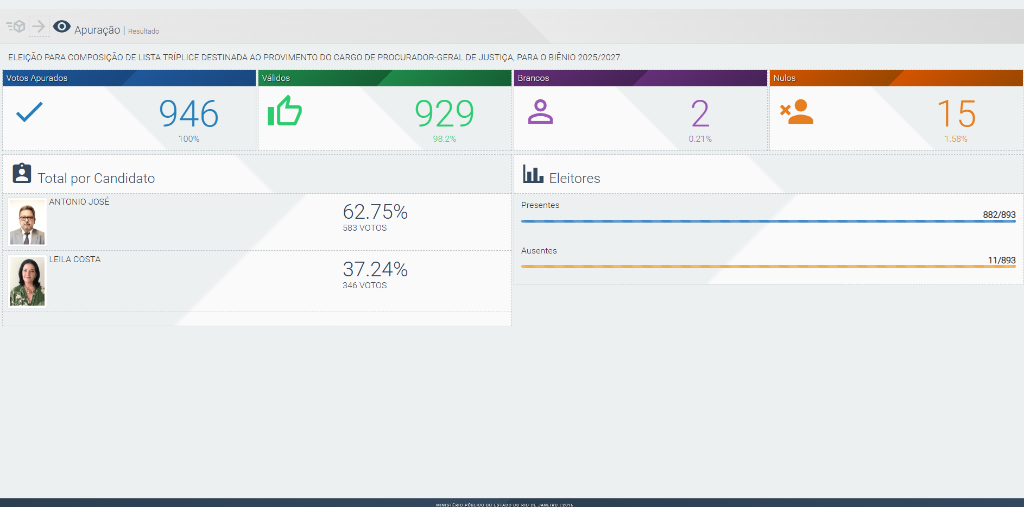
Task: Click the Apuração page title
Action: [97, 30]
